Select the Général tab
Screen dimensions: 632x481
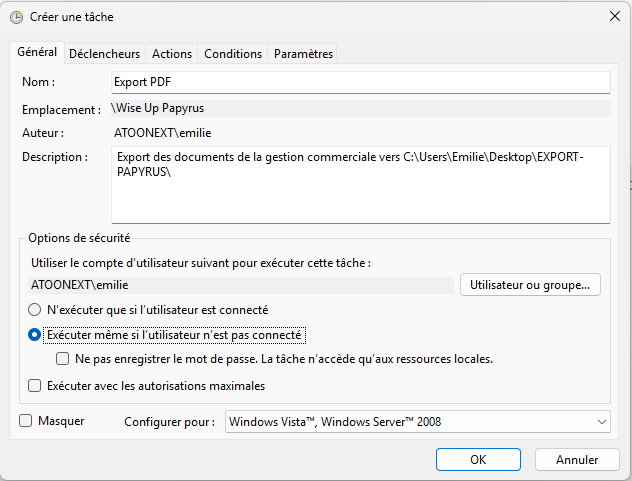pyautogui.click(x=37, y=53)
